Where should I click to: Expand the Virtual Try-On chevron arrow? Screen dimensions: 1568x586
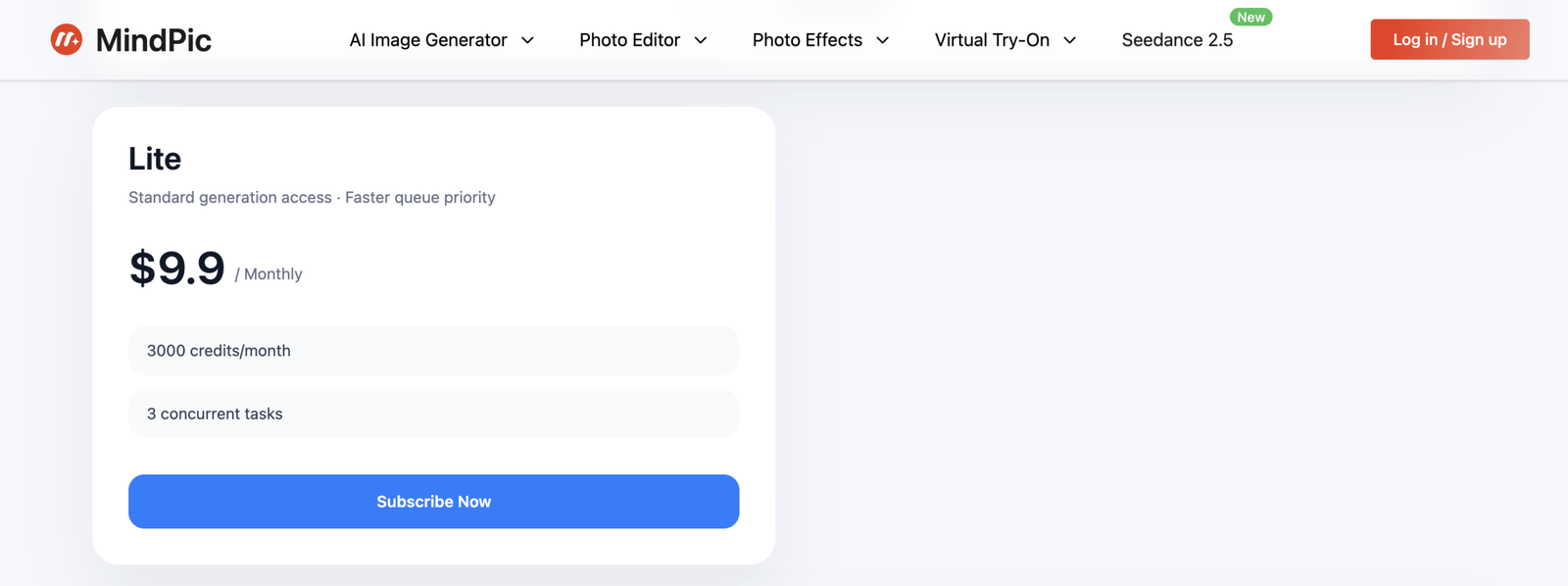click(1070, 40)
